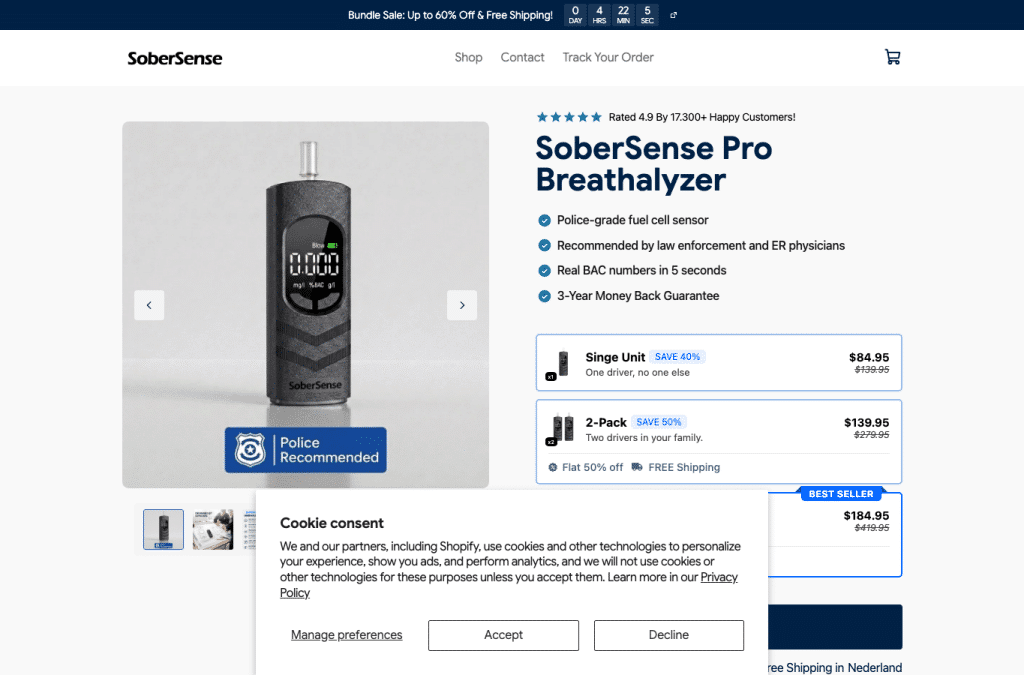
Task: Open the shopping cart icon
Action: pyautogui.click(x=892, y=57)
